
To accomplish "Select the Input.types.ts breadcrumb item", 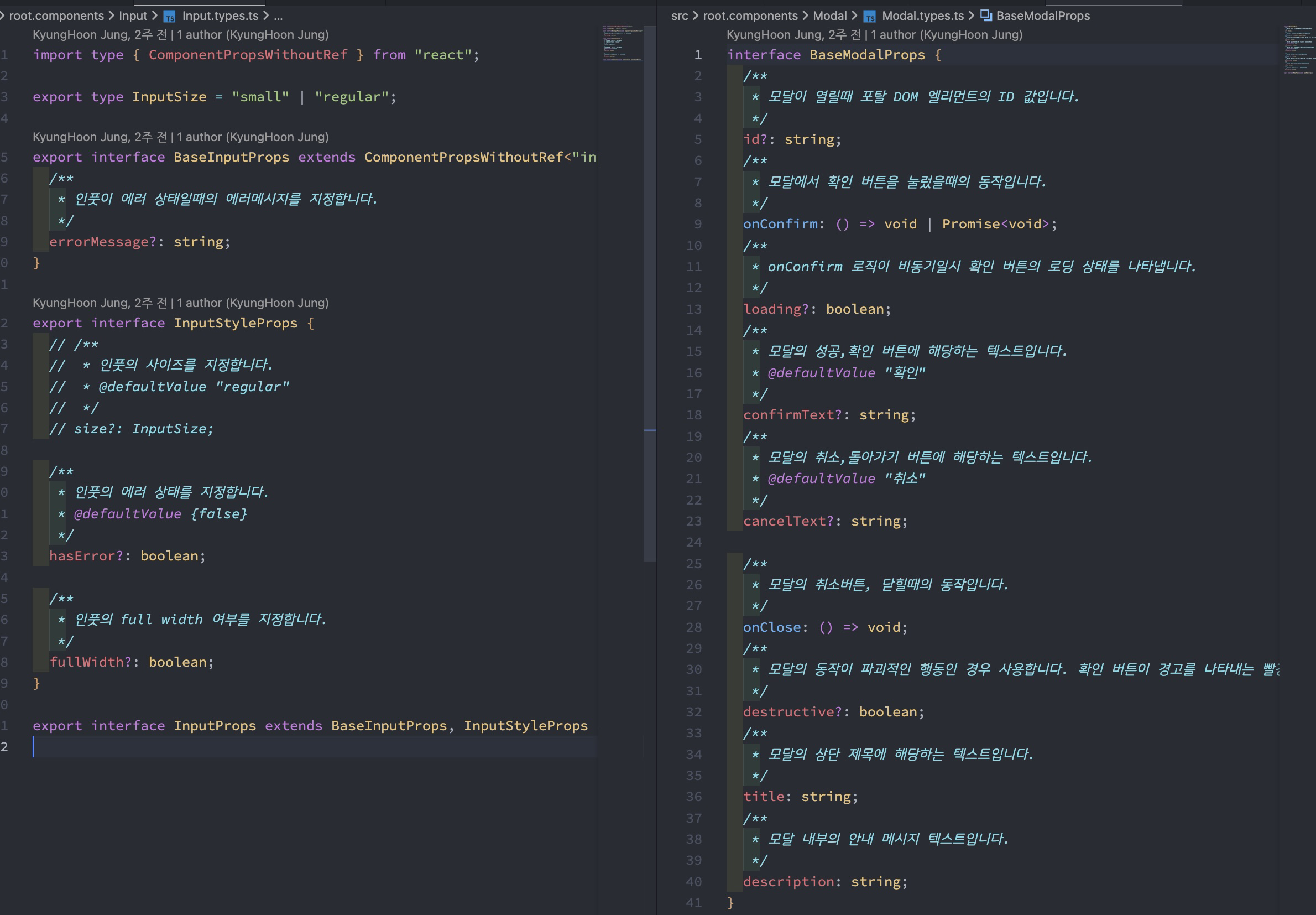I will 221,16.
